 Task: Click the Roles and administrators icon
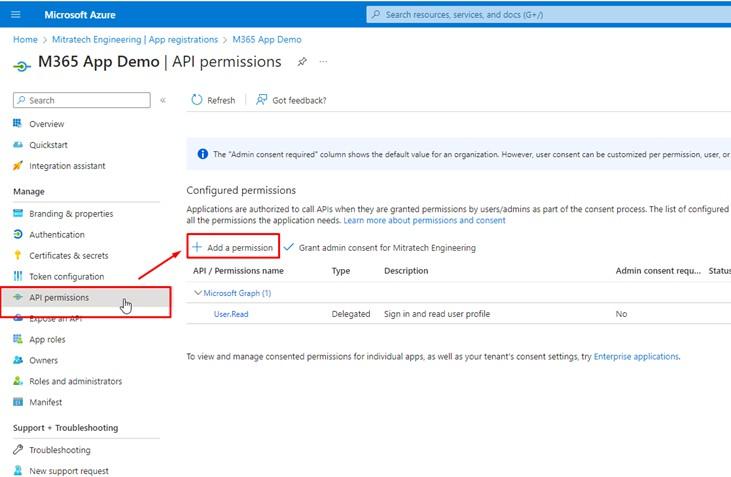click(x=18, y=381)
